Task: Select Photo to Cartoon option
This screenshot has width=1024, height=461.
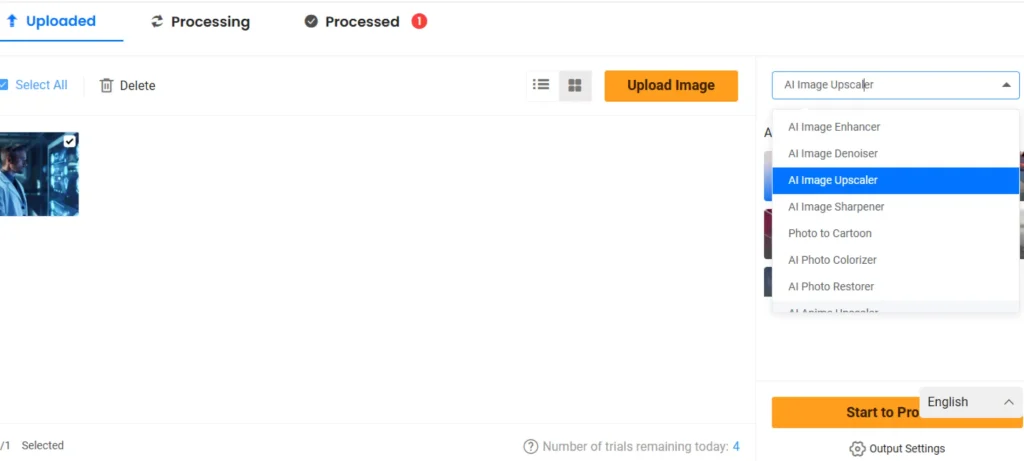Action: pyautogui.click(x=829, y=233)
